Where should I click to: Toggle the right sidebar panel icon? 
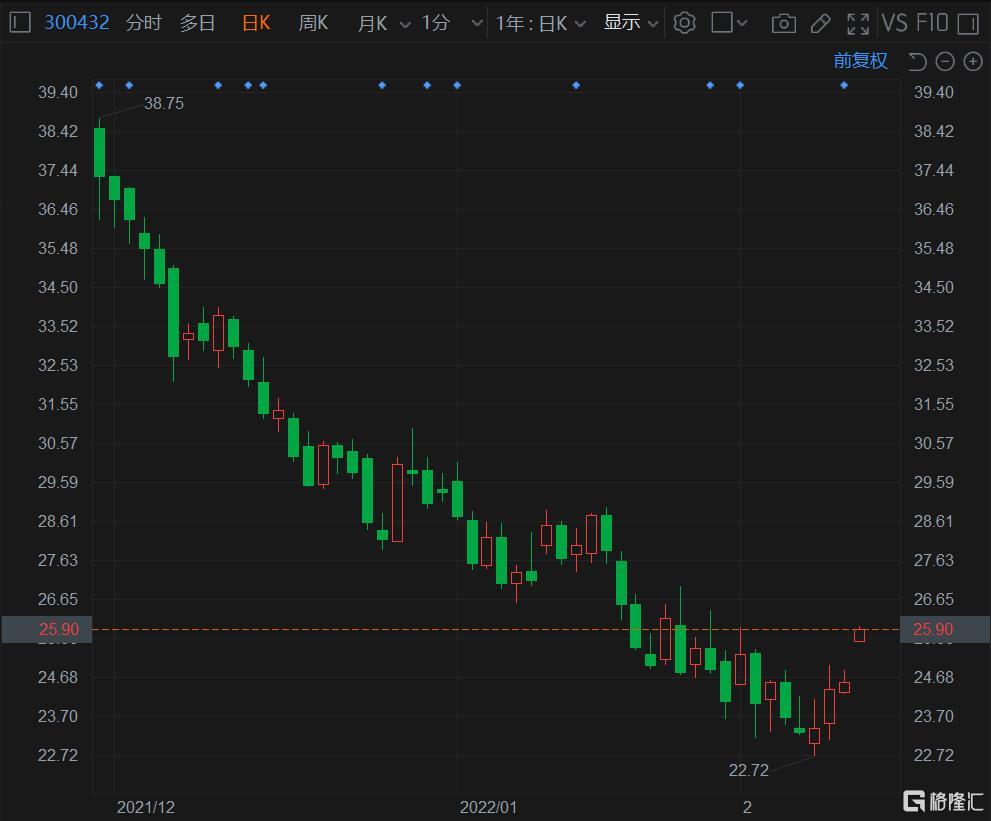pos(968,24)
